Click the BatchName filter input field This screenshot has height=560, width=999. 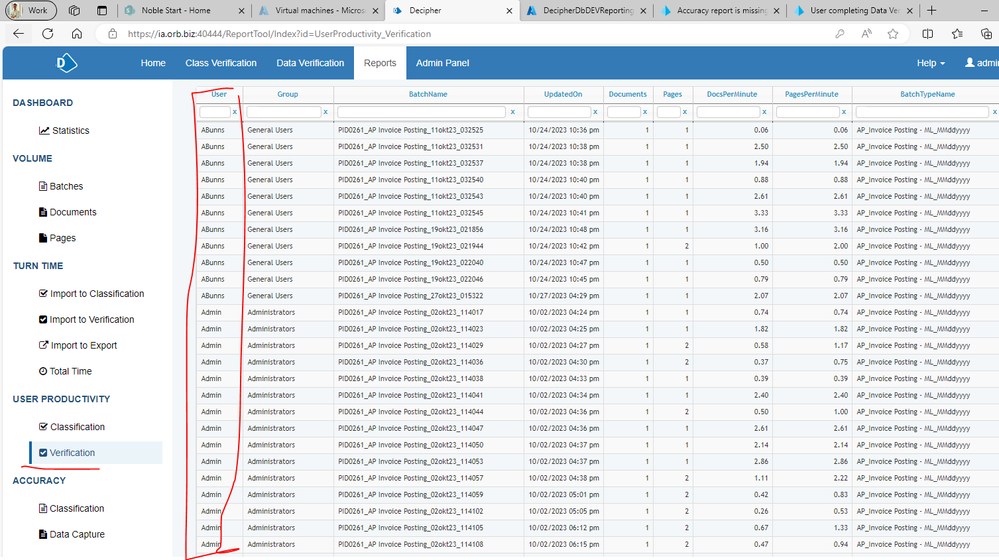tap(424, 112)
